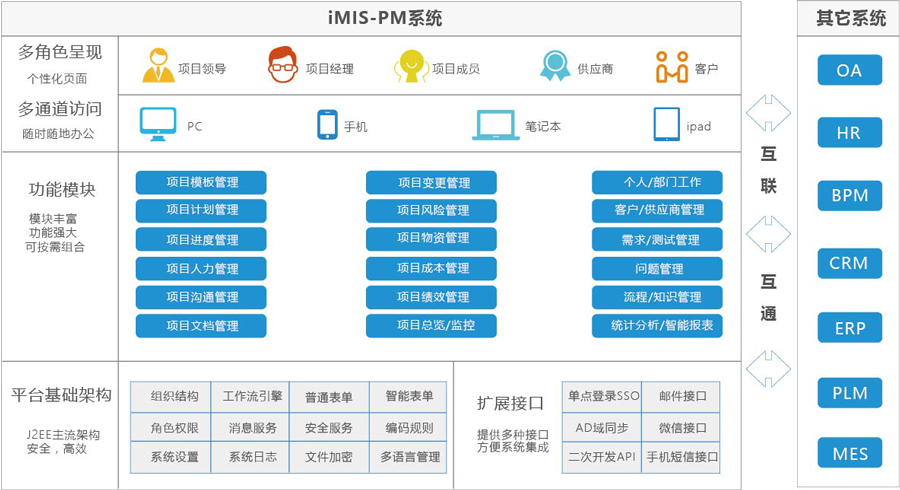Click the 供应商 award badge icon
This screenshot has width=900, height=490.
point(555,66)
